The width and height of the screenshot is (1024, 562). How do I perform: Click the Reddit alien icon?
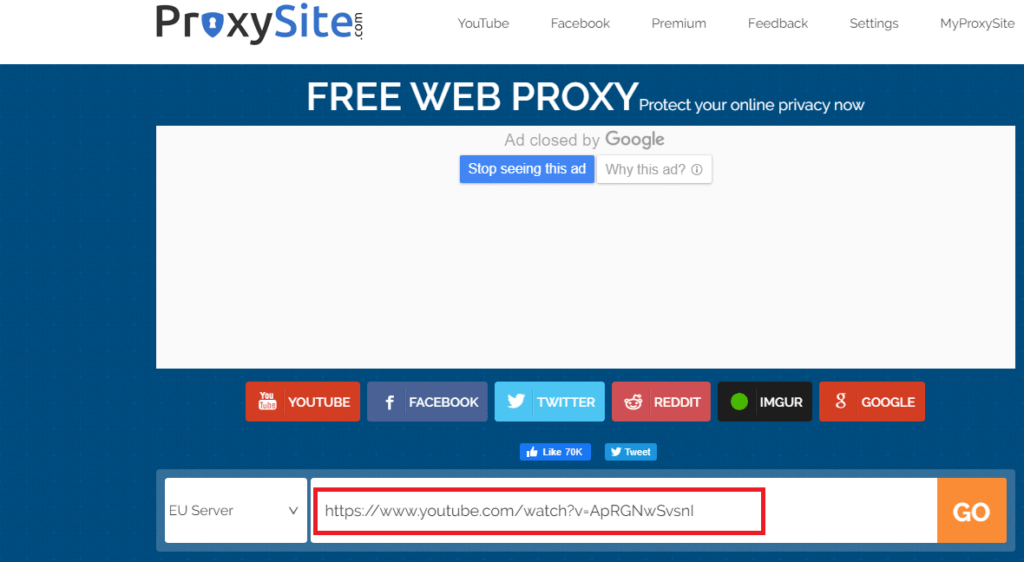point(633,402)
